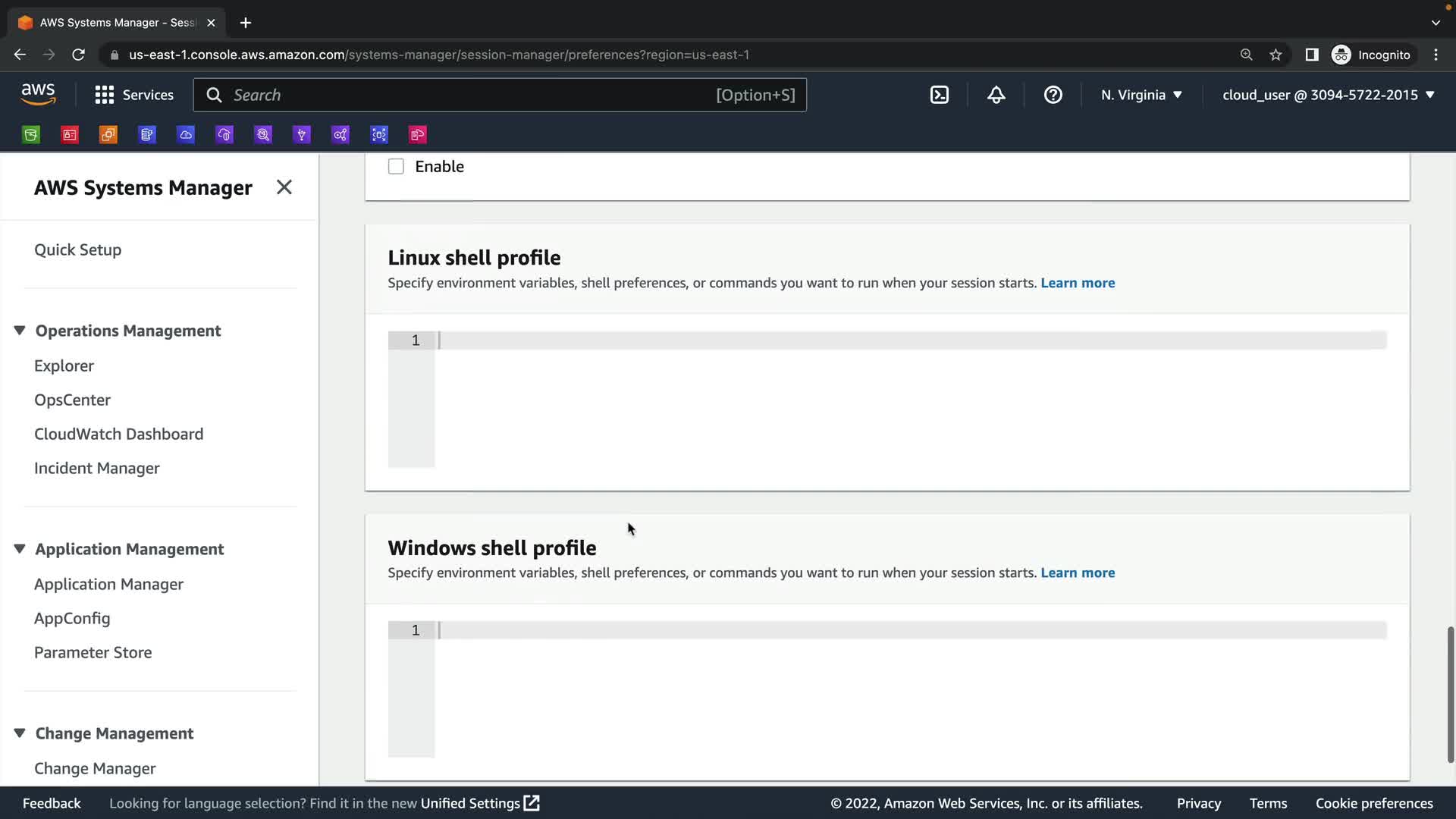Image resolution: width=1456 pixels, height=819 pixels.
Task: Open the orange EC2 shortcut icon
Action: click(108, 135)
